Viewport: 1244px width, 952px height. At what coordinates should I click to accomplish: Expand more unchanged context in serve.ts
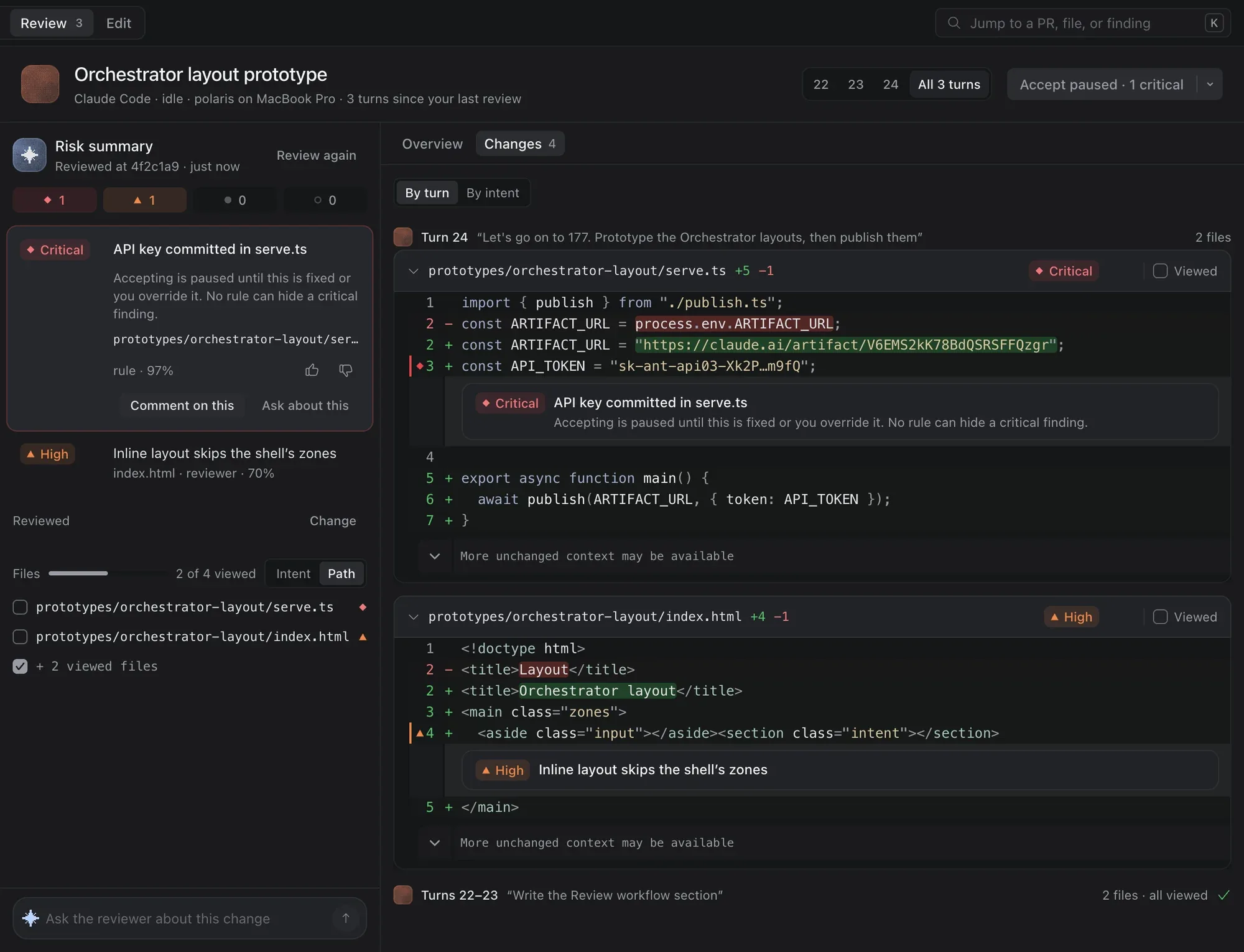coord(435,556)
